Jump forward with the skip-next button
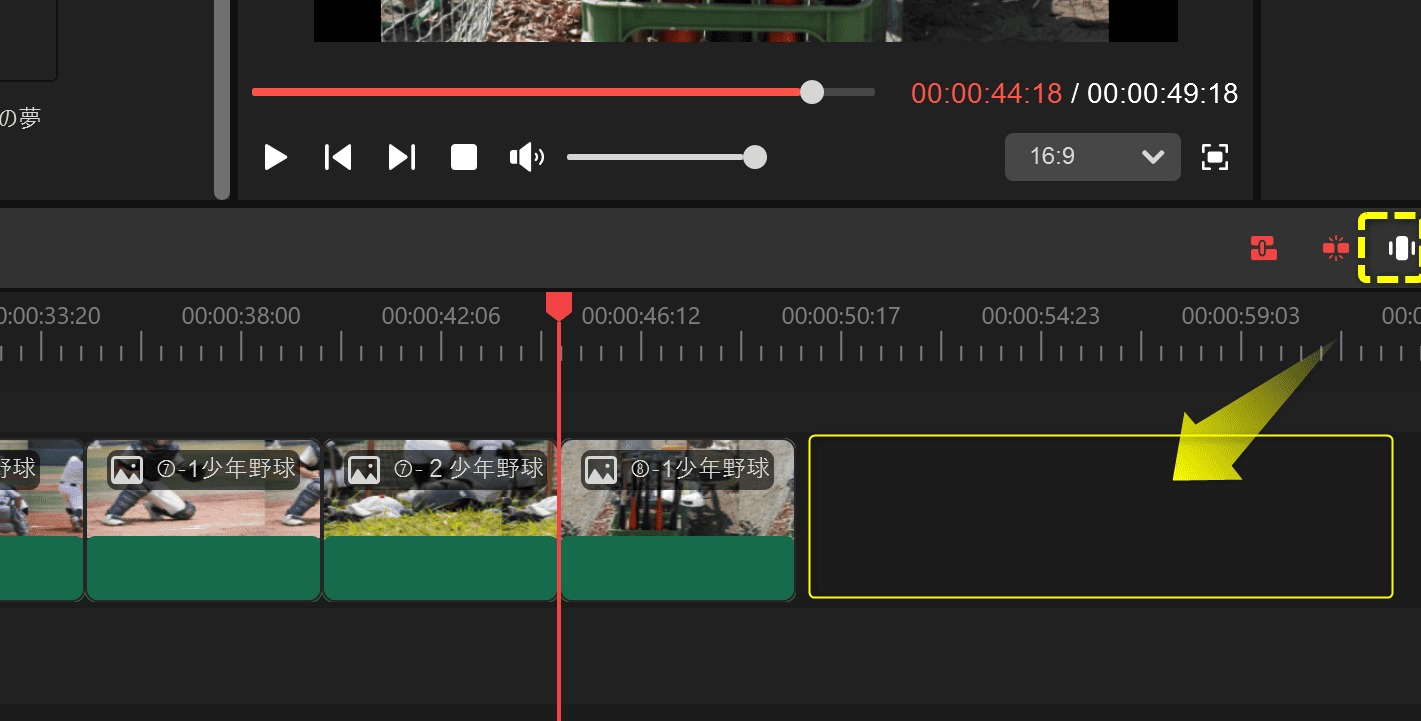1421x721 pixels. 401,157
